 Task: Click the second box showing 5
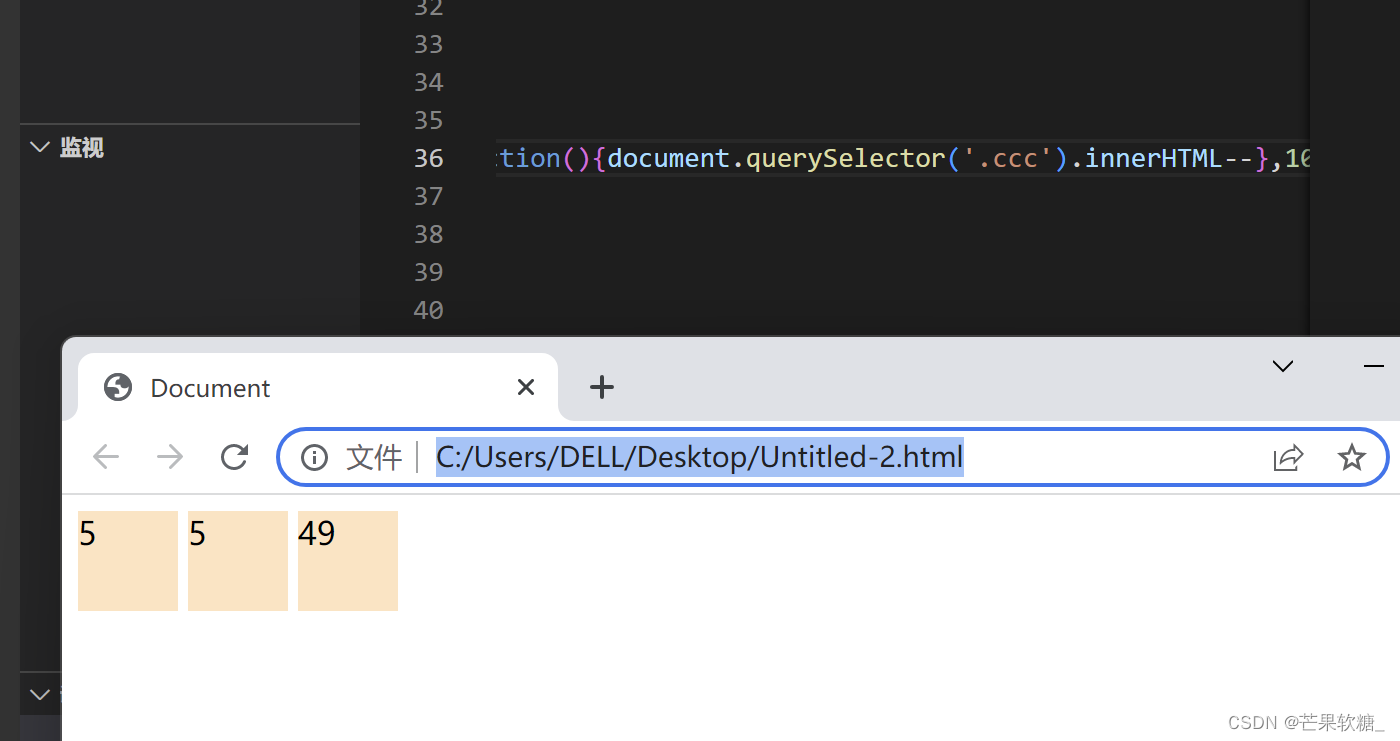point(238,561)
